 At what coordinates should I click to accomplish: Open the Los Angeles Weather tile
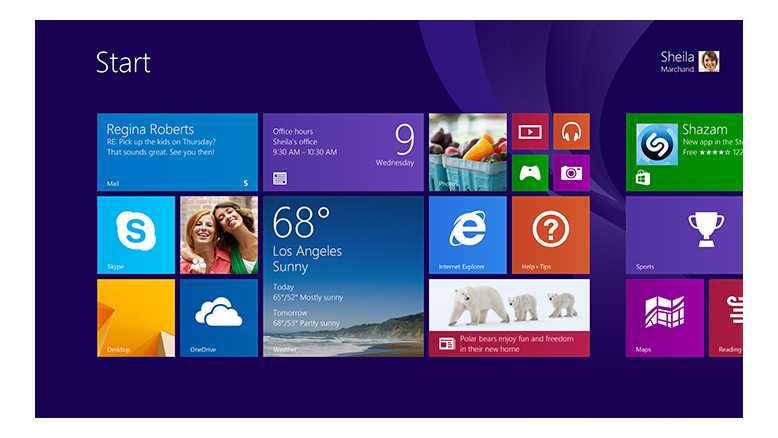(x=343, y=276)
